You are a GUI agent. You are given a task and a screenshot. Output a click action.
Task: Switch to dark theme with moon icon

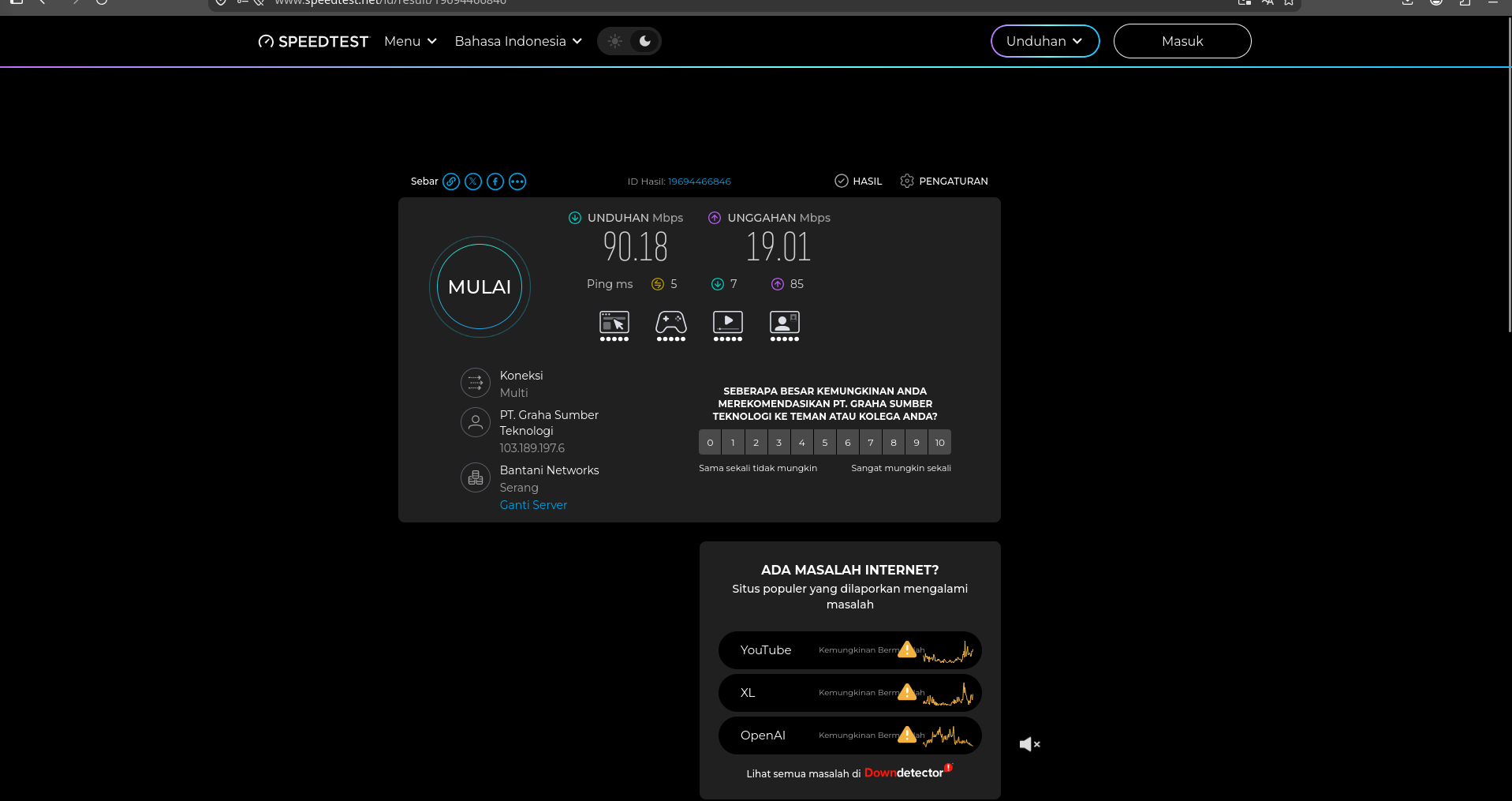coord(645,41)
